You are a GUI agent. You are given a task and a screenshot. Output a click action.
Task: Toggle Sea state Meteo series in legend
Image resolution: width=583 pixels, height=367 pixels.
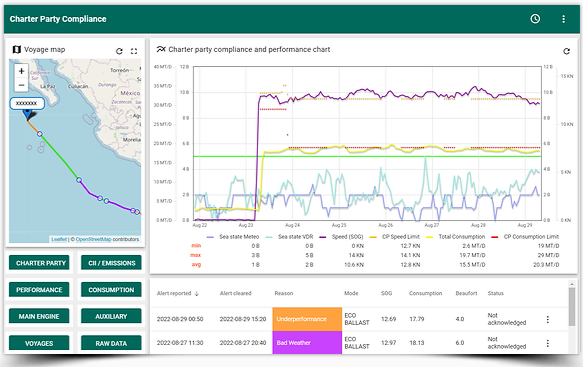coord(233,236)
